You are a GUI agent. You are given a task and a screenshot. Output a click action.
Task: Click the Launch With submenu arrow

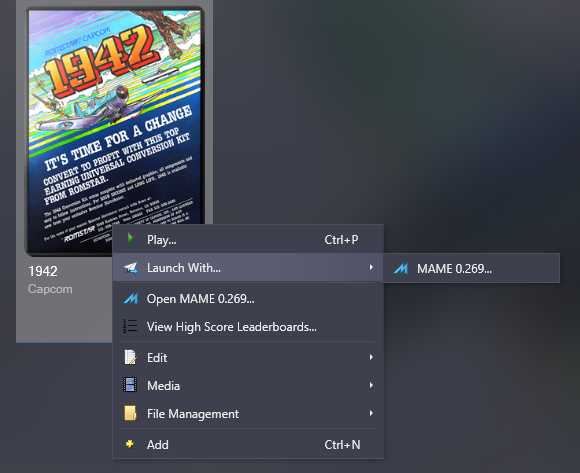tap(371, 267)
